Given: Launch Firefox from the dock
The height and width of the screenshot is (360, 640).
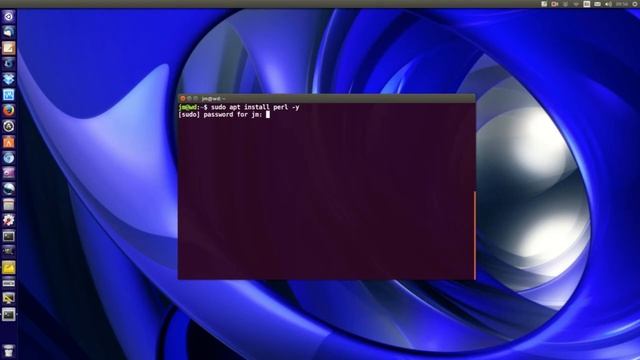Looking at the screenshot, I should [x=9, y=110].
